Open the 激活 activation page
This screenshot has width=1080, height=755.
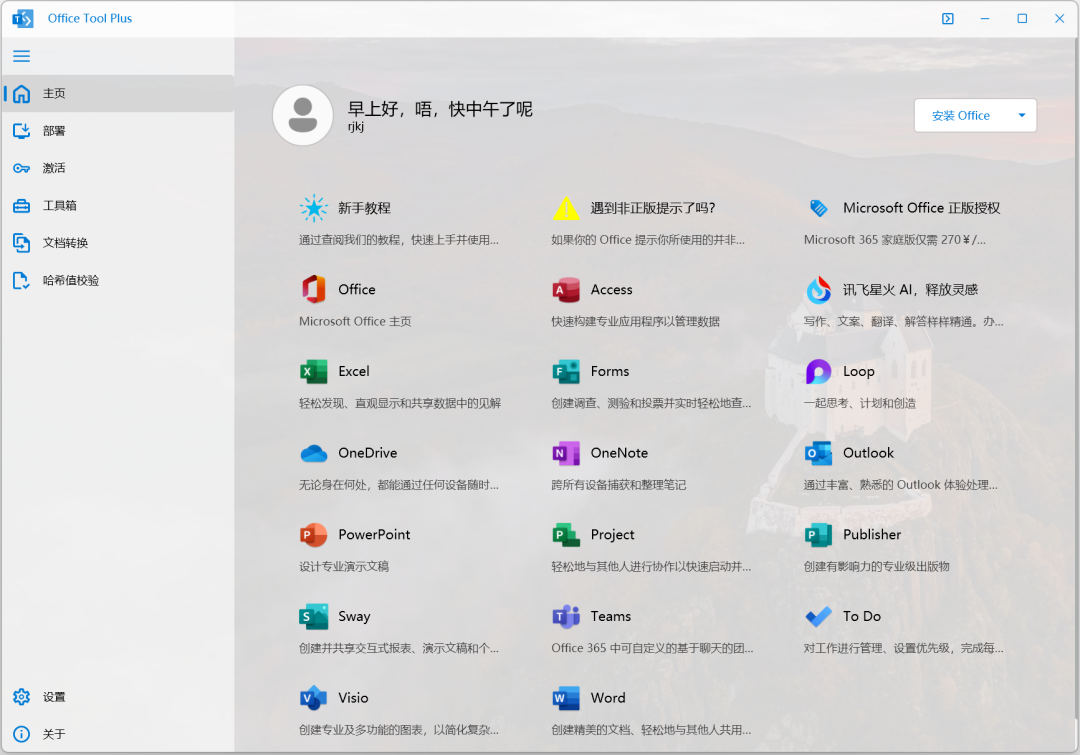pyautogui.click(x=118, y=168)
